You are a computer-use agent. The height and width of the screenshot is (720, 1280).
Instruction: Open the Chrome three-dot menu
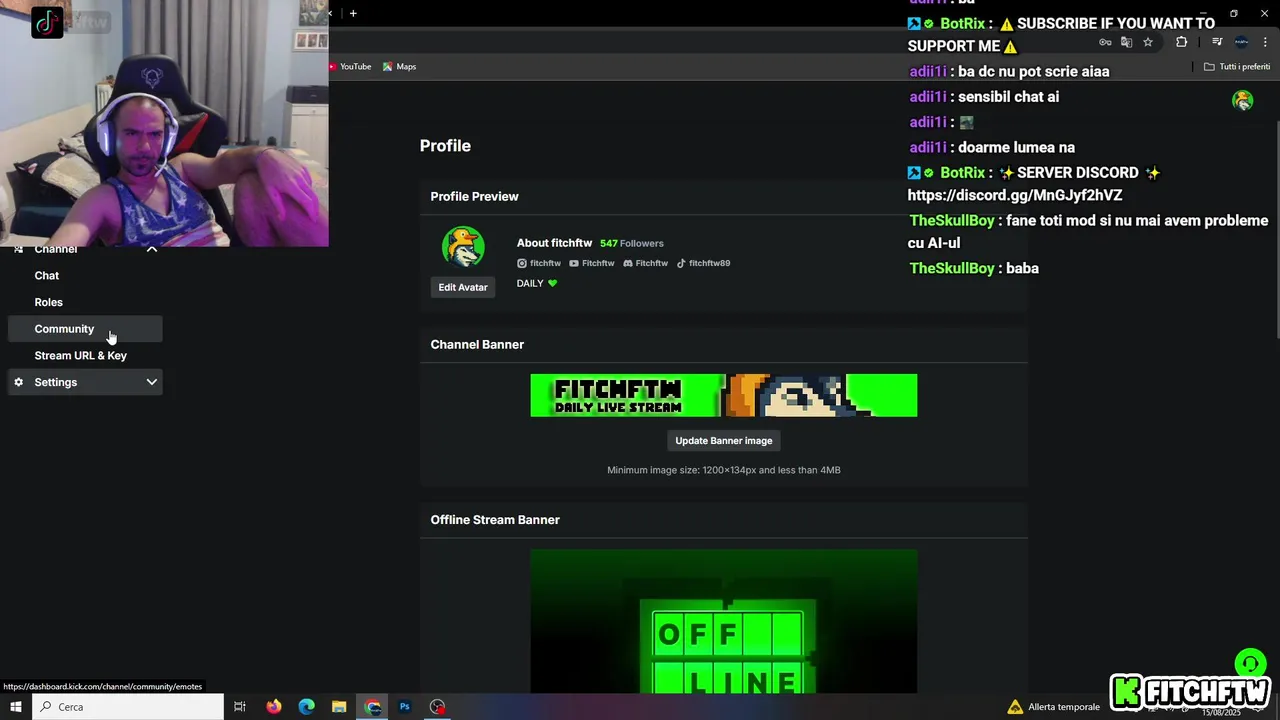(x=1265, y=42)
